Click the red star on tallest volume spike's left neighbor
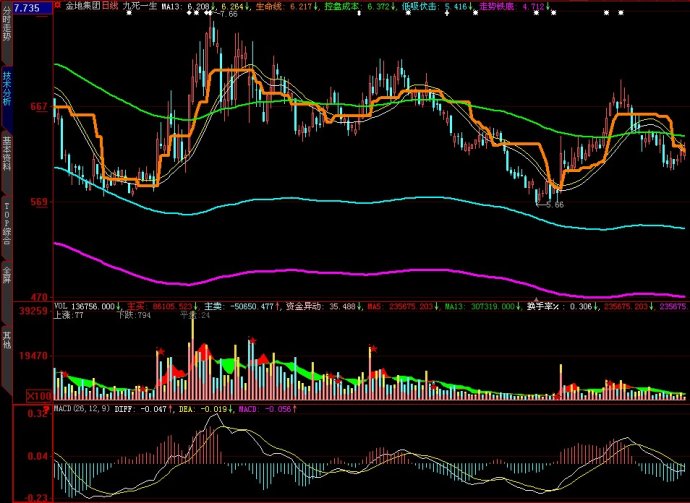Viewport: 690px width, 503px height. 161,351
